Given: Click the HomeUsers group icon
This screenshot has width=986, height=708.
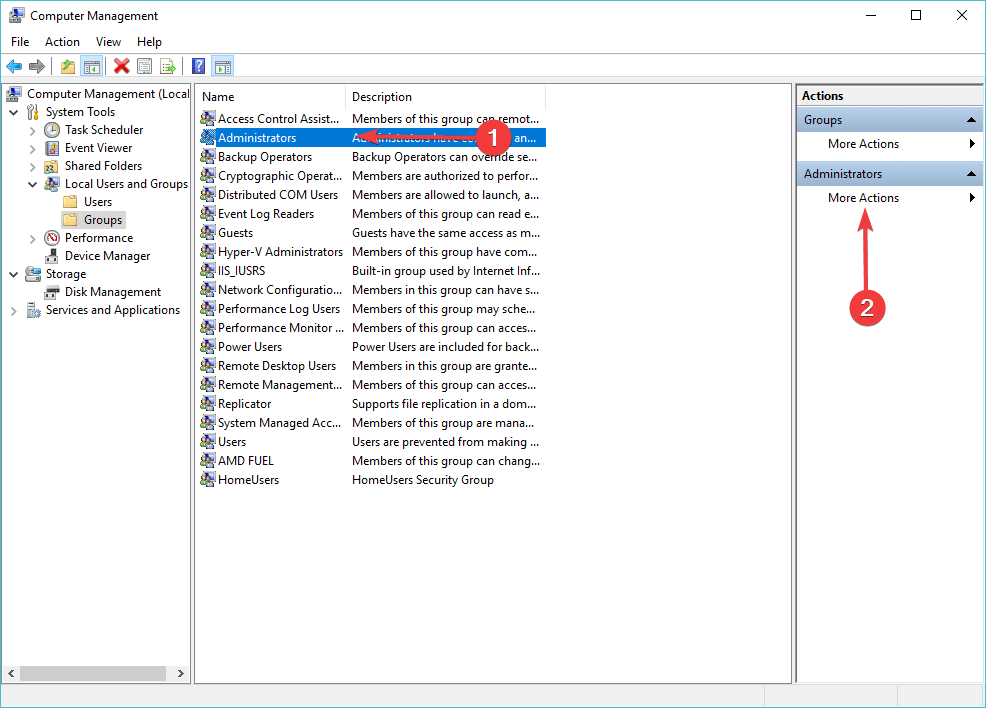Looking at the screenshot, I should [x=208, y=480].
